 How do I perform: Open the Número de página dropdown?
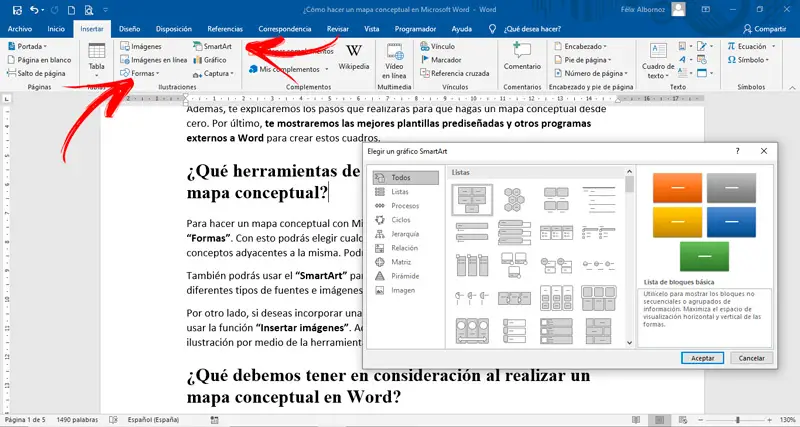(x=591, y=73)
